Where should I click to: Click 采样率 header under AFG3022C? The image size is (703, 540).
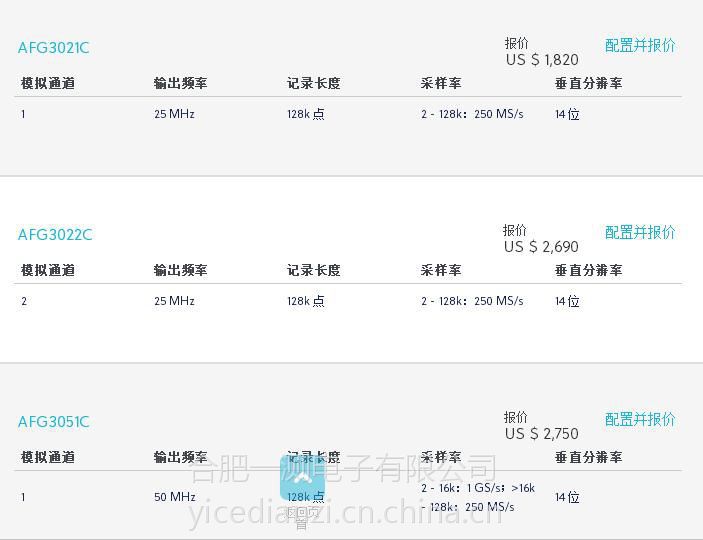coord(441,270)
